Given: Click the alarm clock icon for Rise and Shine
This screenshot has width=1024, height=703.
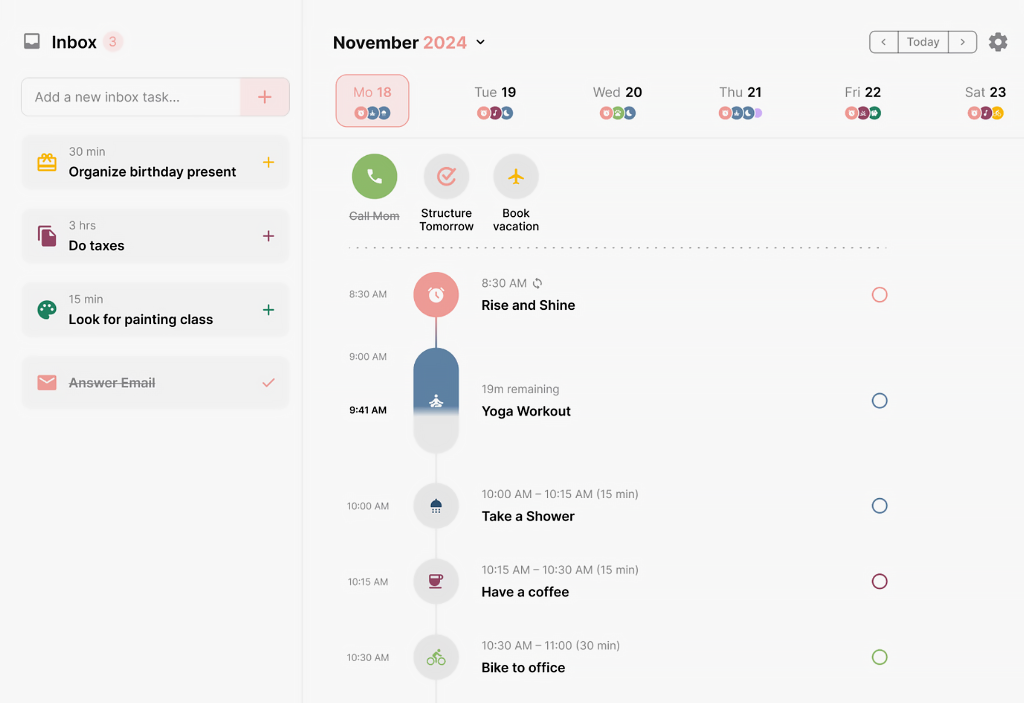Looking at the screenshot, I should pos(436,294).
